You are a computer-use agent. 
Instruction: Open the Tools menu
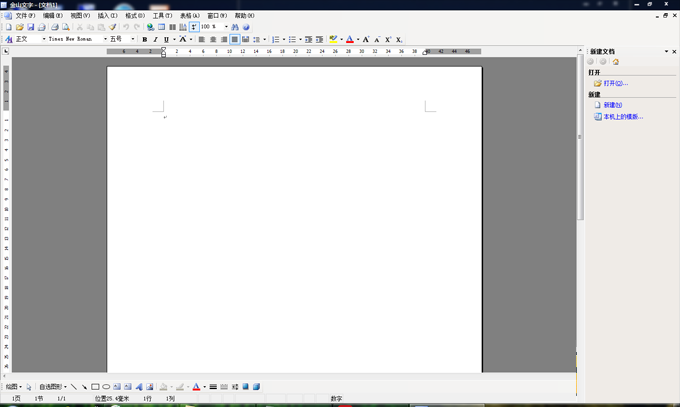162,16
